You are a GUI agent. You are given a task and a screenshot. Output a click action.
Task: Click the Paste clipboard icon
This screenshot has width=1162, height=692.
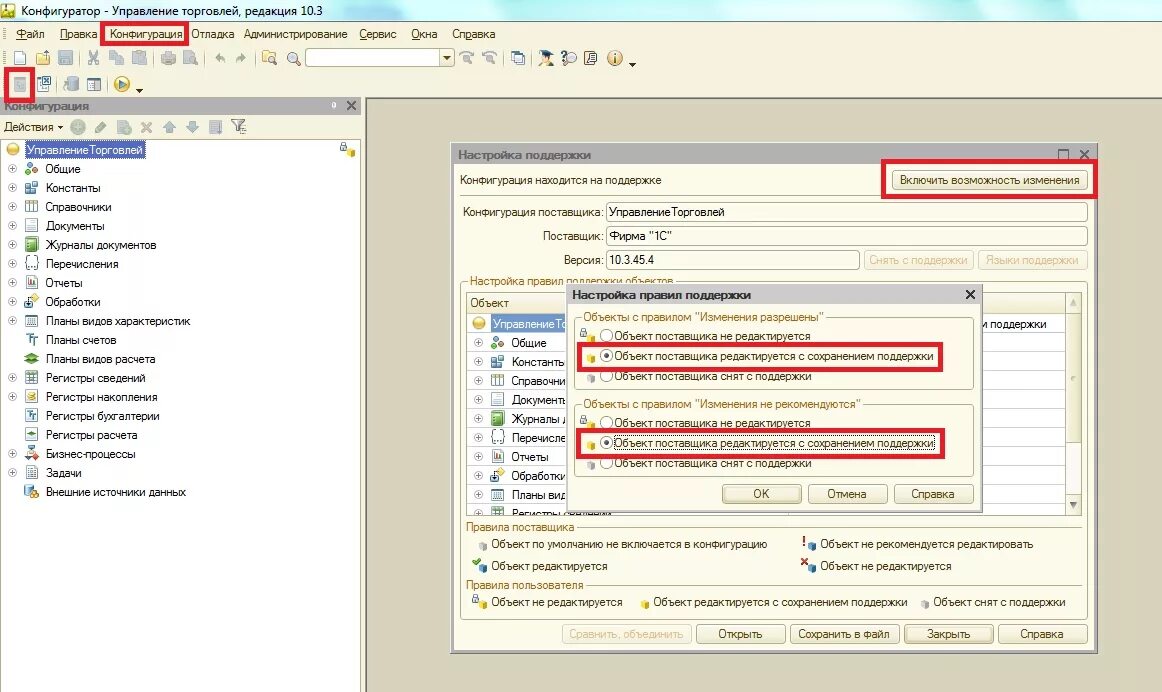(139, 58)
